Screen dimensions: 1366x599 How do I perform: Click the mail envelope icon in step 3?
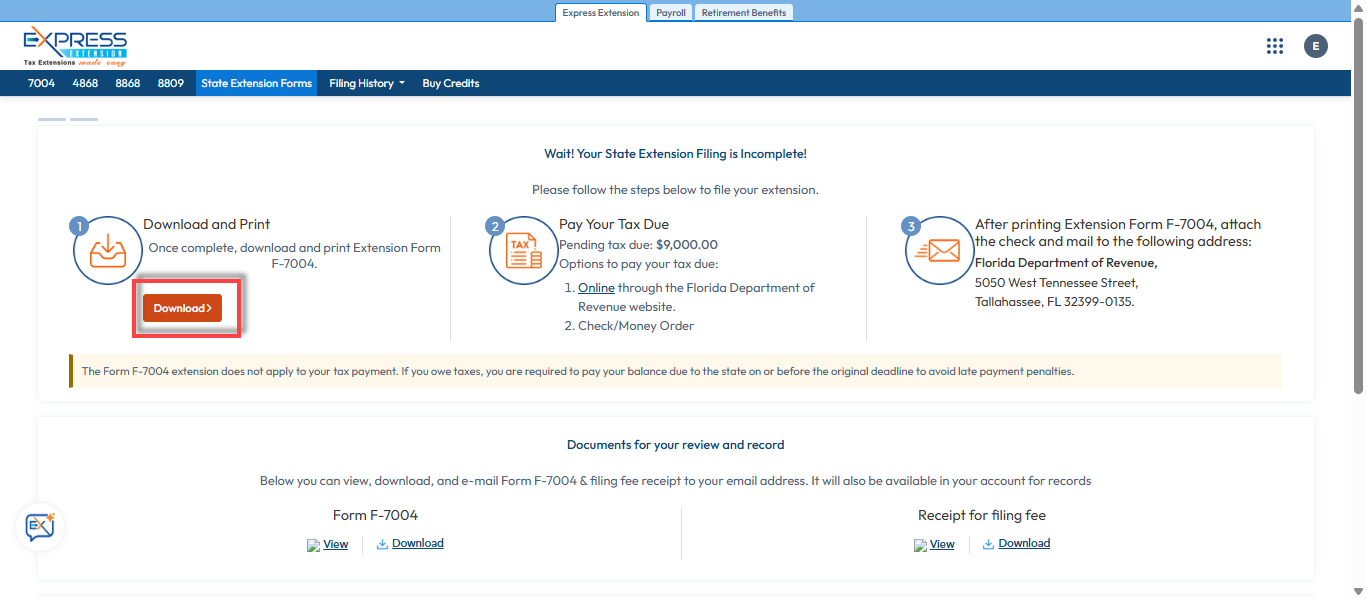939,250
